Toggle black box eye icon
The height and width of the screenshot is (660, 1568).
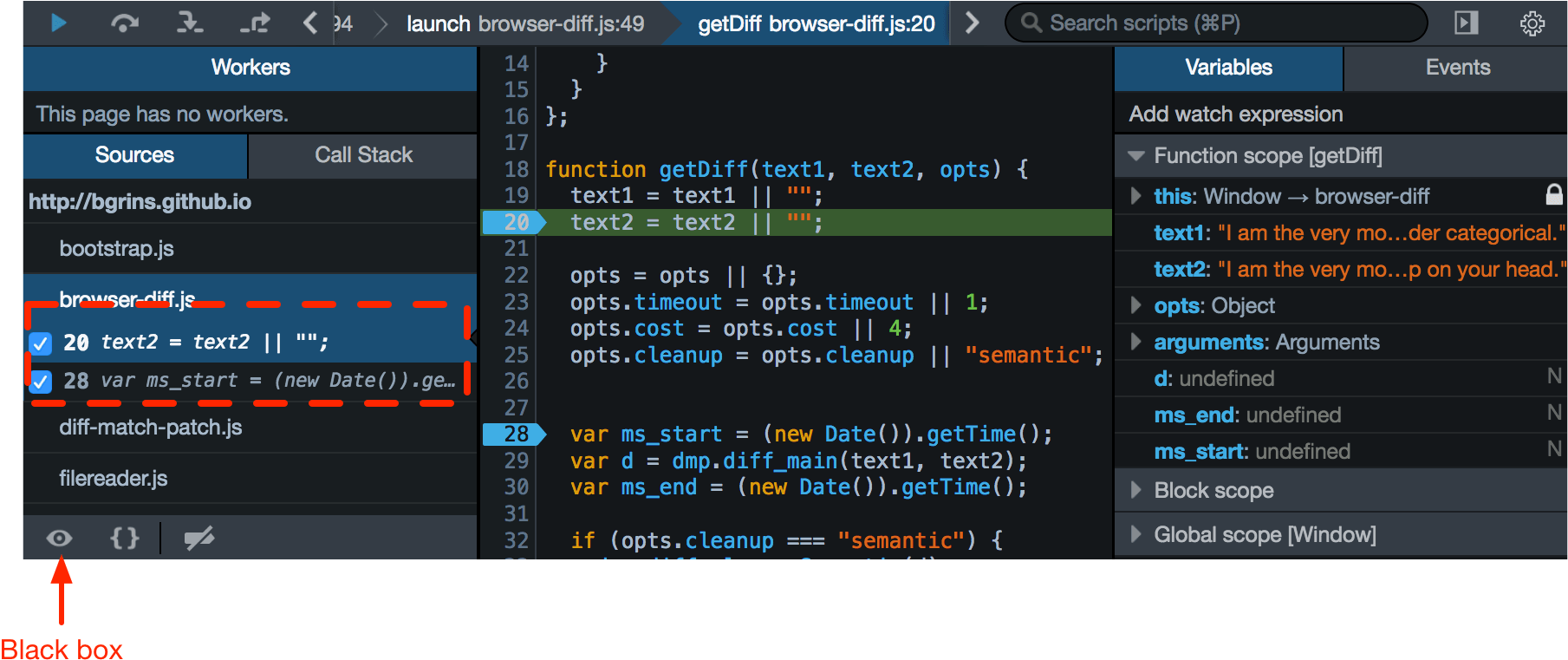(59, 539)
